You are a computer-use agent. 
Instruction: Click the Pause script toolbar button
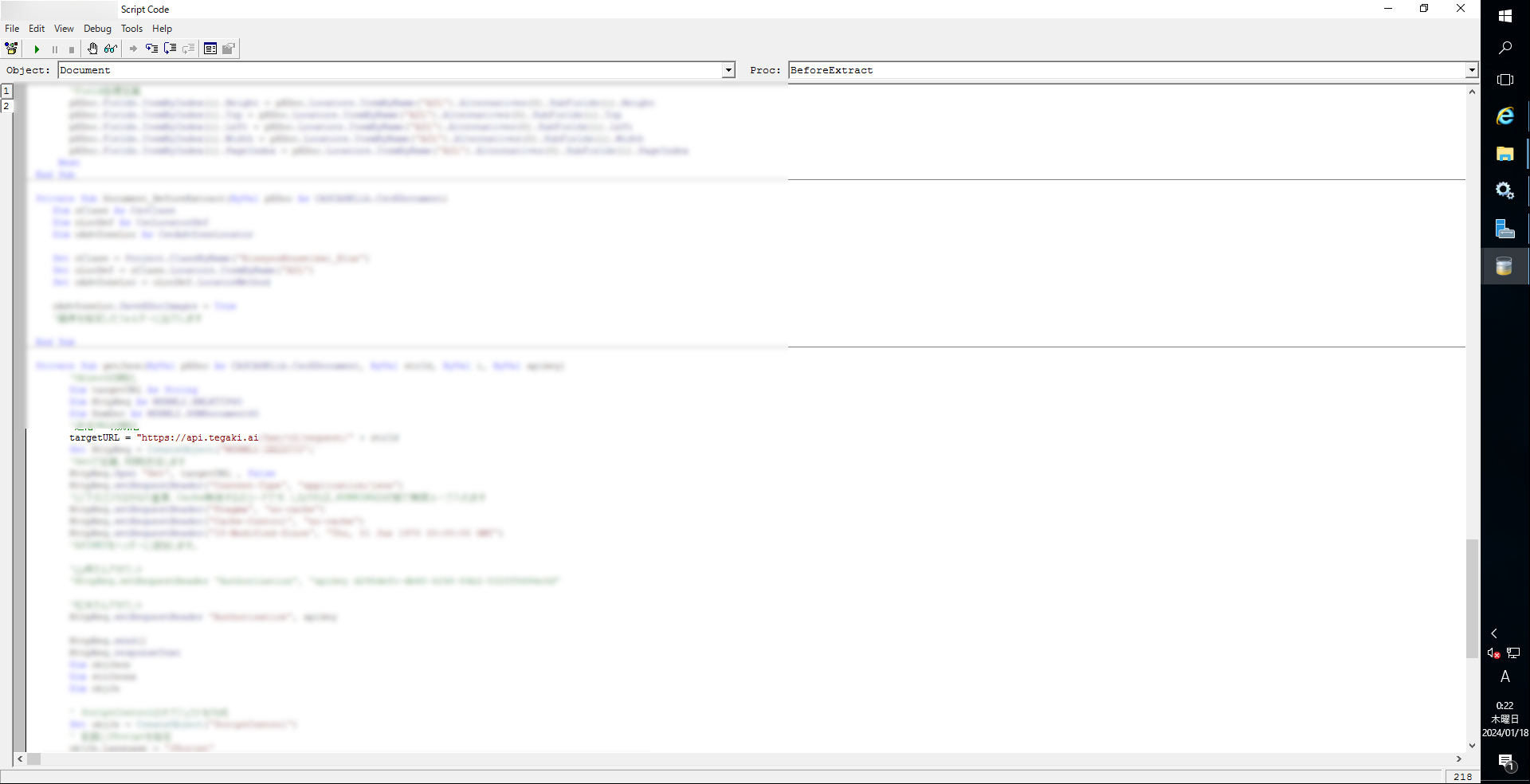pyautogui.click(x=55, y=49)
